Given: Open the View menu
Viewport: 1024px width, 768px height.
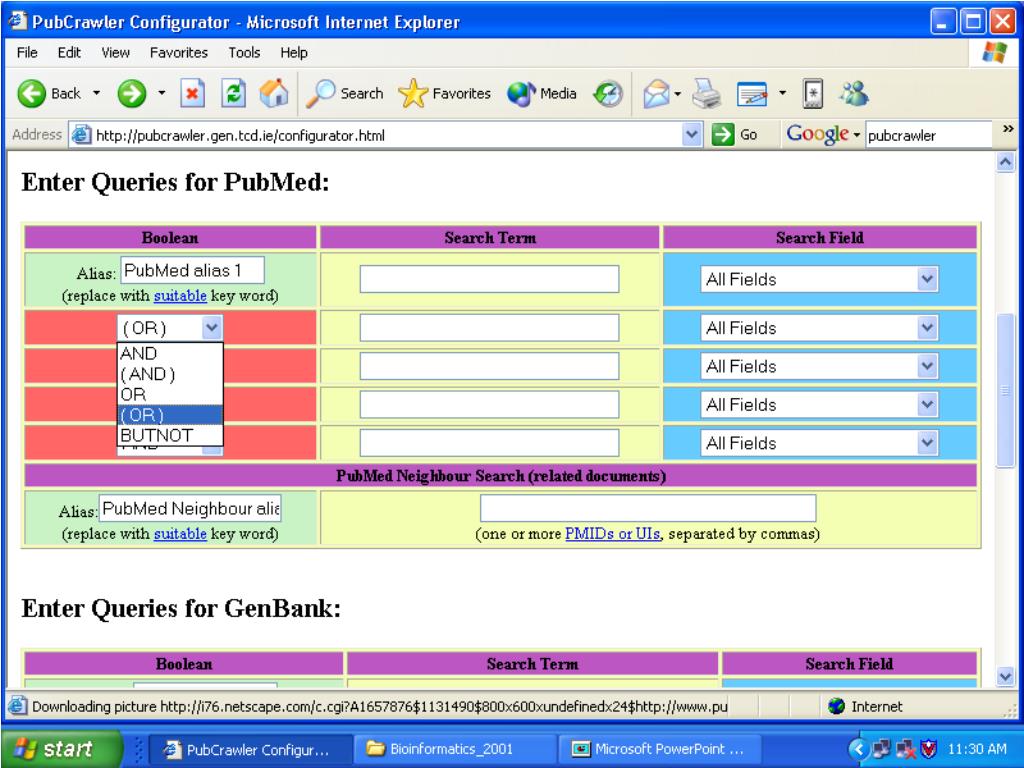Looking at the screenshot, I should (x=115, y=53).
